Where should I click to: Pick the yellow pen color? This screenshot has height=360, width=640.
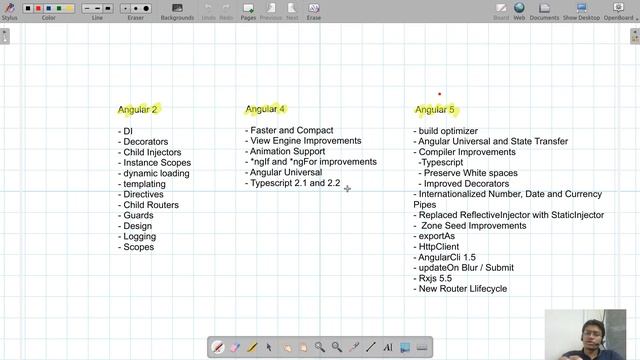[69, 8]
